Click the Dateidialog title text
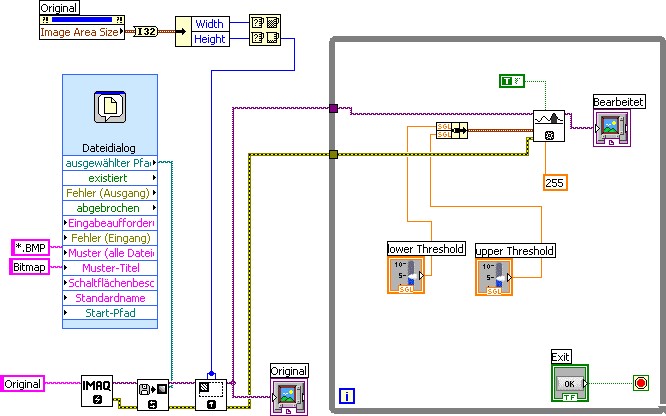The height and width of the screenshot is (416, 666). pyautogui.click(x=109, y=148)
